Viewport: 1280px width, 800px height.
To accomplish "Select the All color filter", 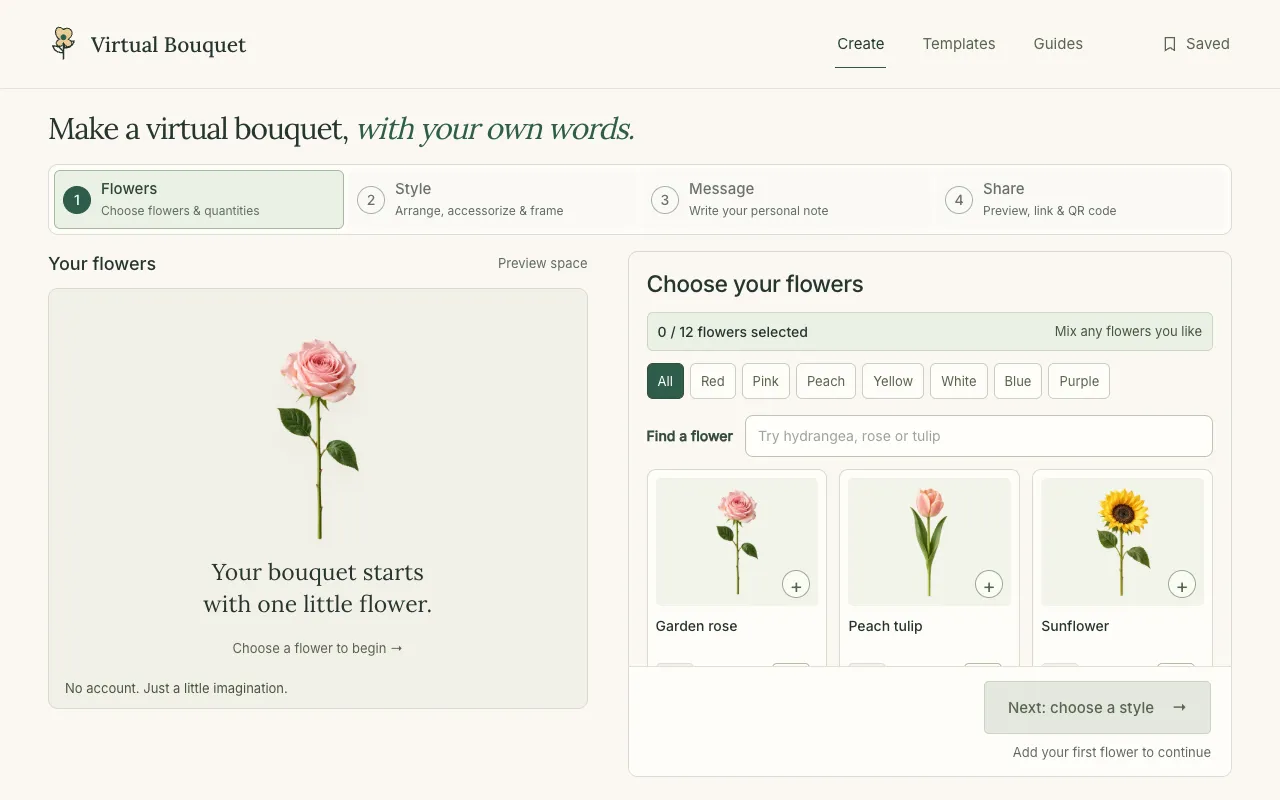I will 665,381.
